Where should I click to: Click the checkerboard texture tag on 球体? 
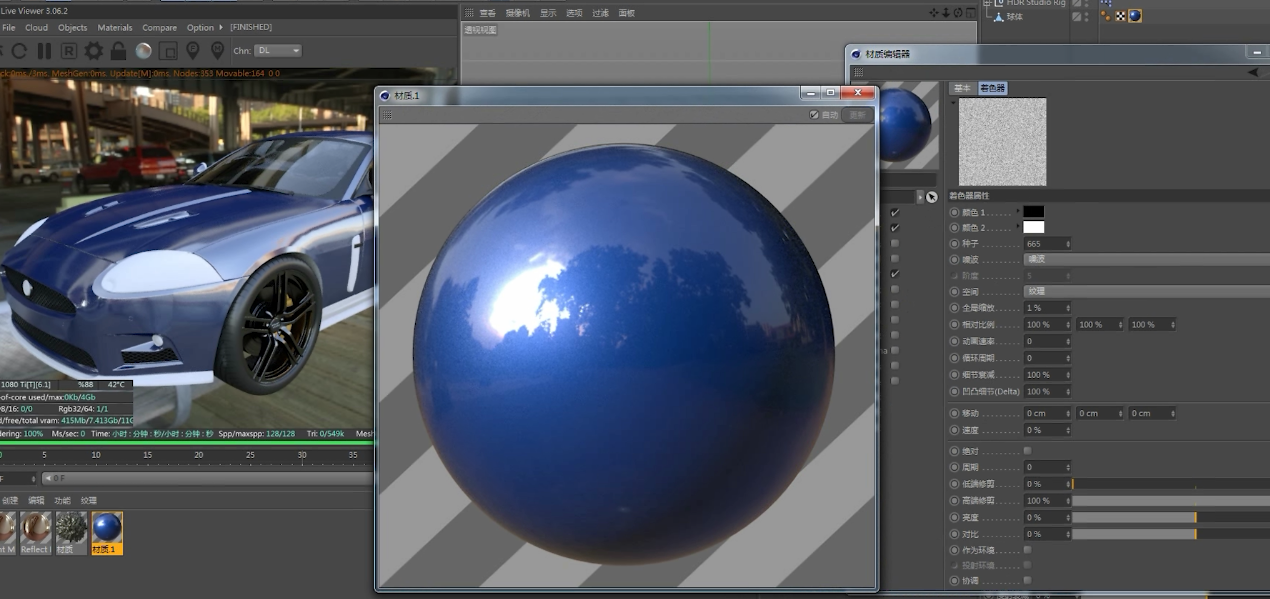1121,16
